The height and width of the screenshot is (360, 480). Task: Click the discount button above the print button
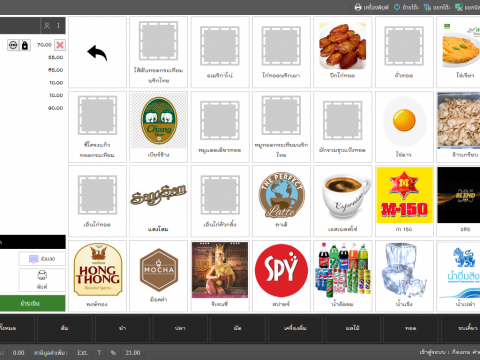coord(42,259)
